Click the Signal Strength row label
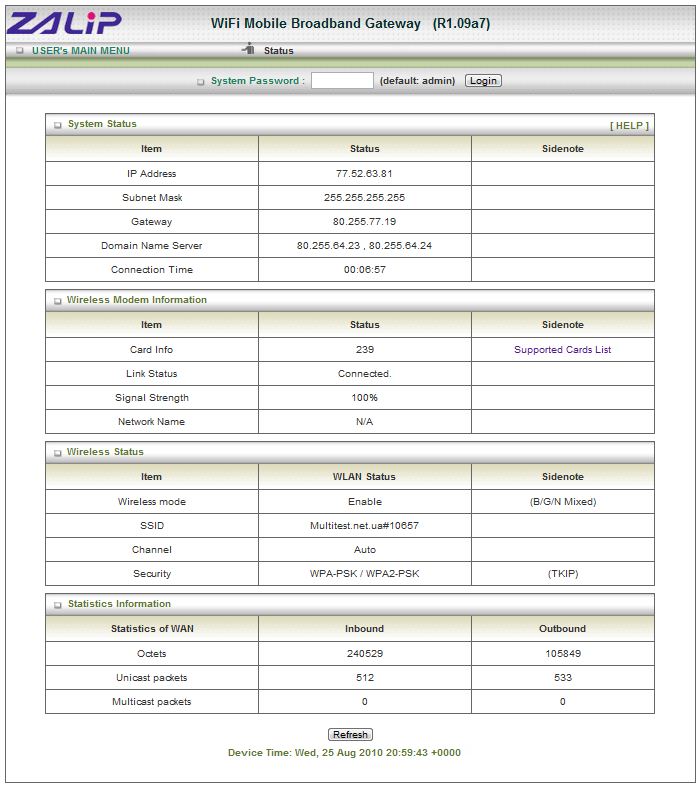This screenshot has width=700, height=787. [x=152, y=398]
